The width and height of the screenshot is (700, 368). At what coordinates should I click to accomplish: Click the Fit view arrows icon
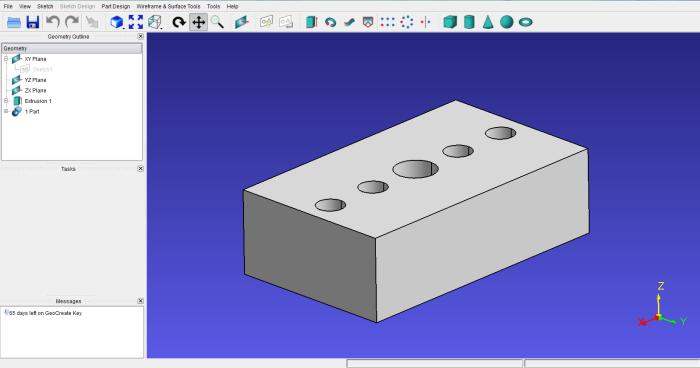coord(136,22)
